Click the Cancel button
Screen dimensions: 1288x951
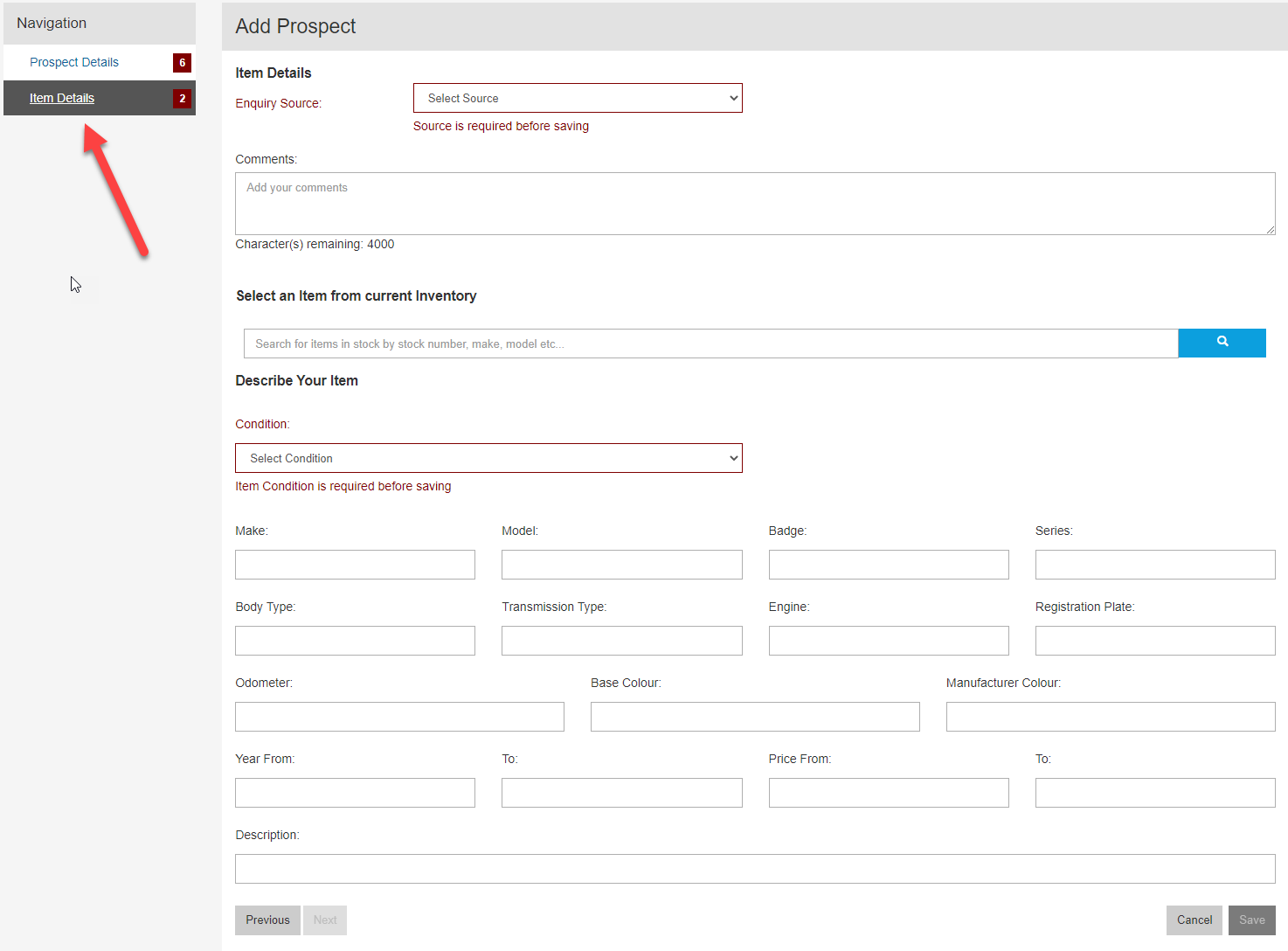[x=1194, y=920]
